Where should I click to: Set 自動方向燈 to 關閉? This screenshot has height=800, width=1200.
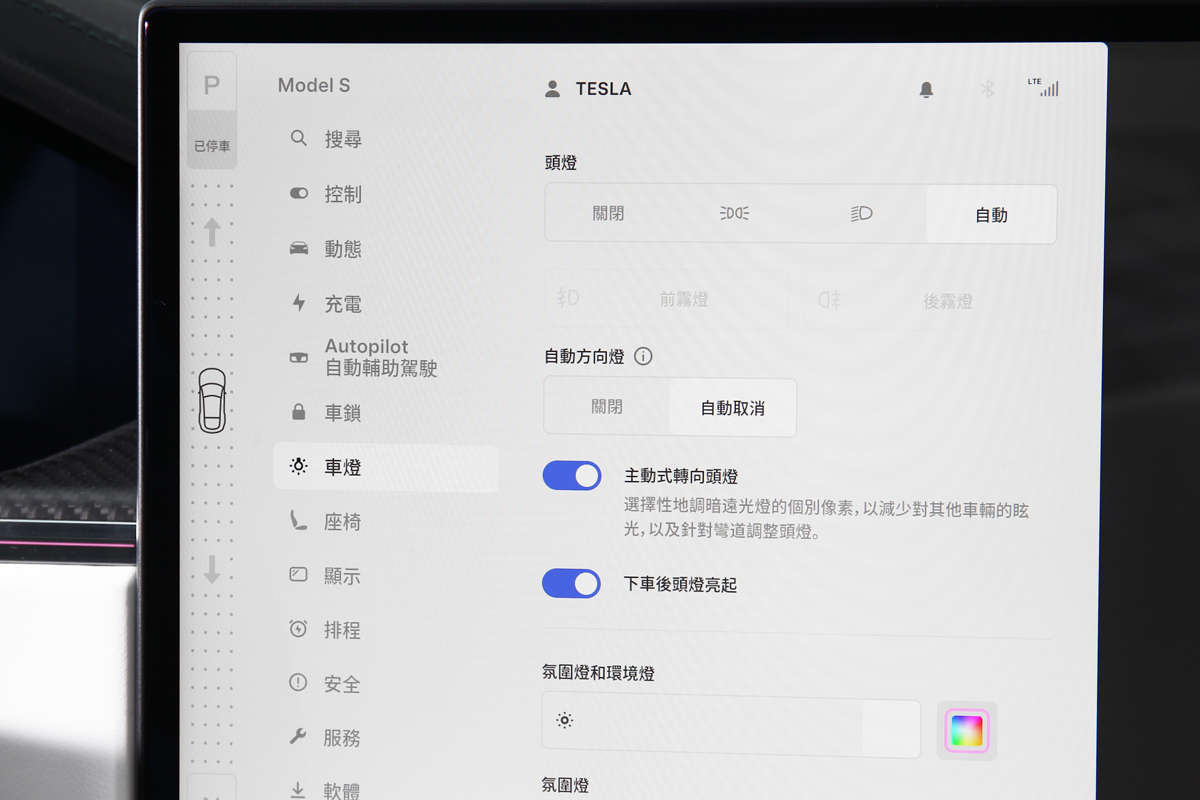[608, 407]
